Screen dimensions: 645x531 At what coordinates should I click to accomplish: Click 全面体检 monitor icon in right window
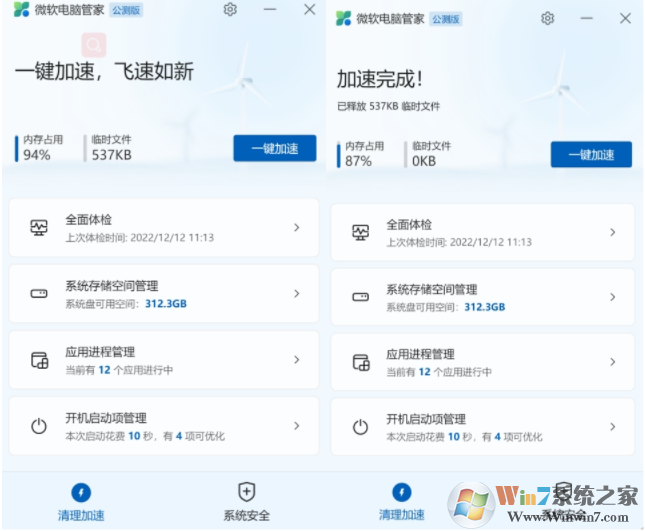click(x=361, y=232)
